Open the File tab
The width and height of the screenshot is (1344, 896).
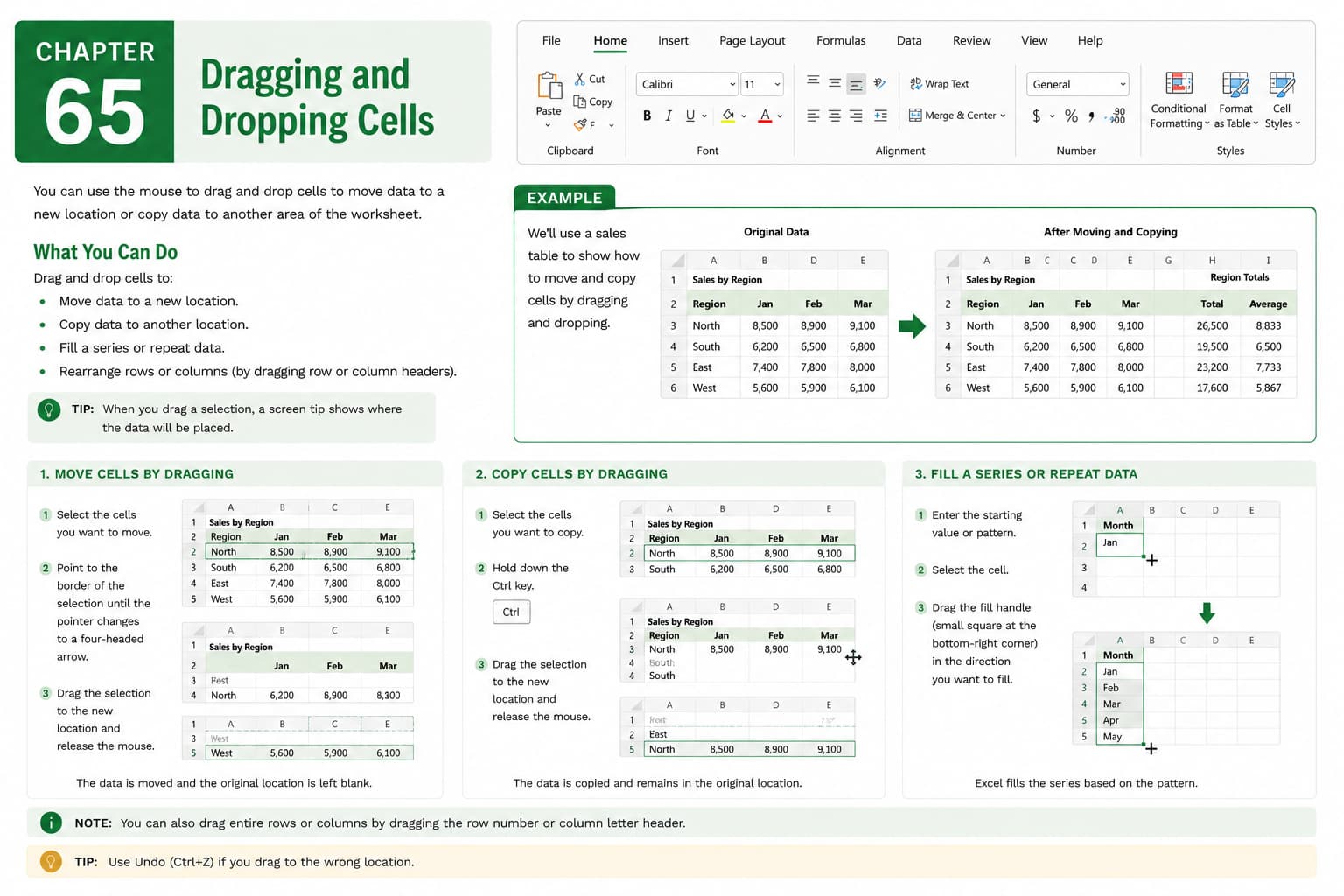tap(551, 40)
